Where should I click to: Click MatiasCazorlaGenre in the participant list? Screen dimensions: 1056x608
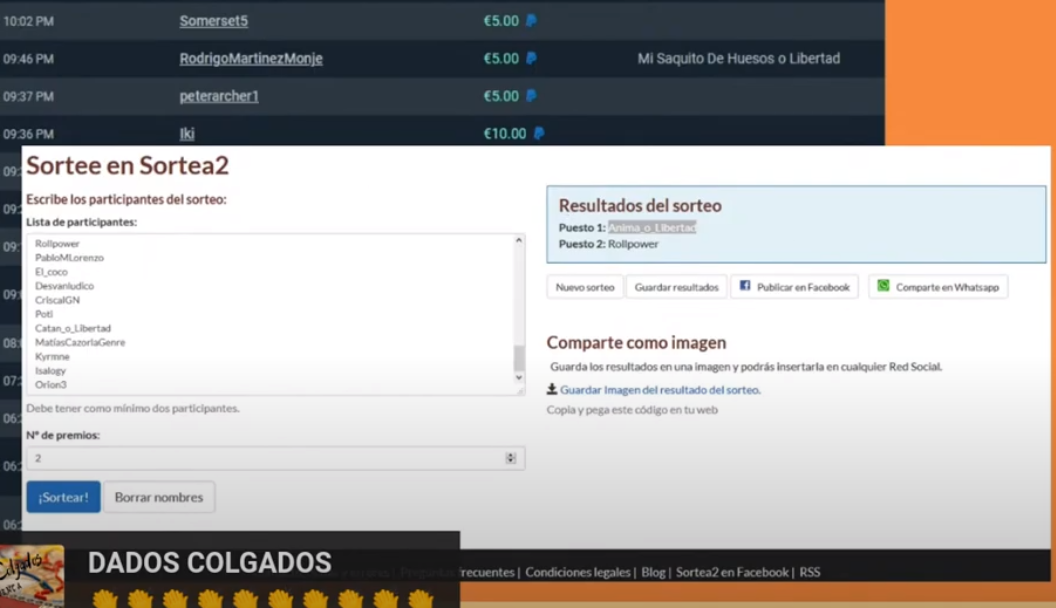(x=80, y=343)
